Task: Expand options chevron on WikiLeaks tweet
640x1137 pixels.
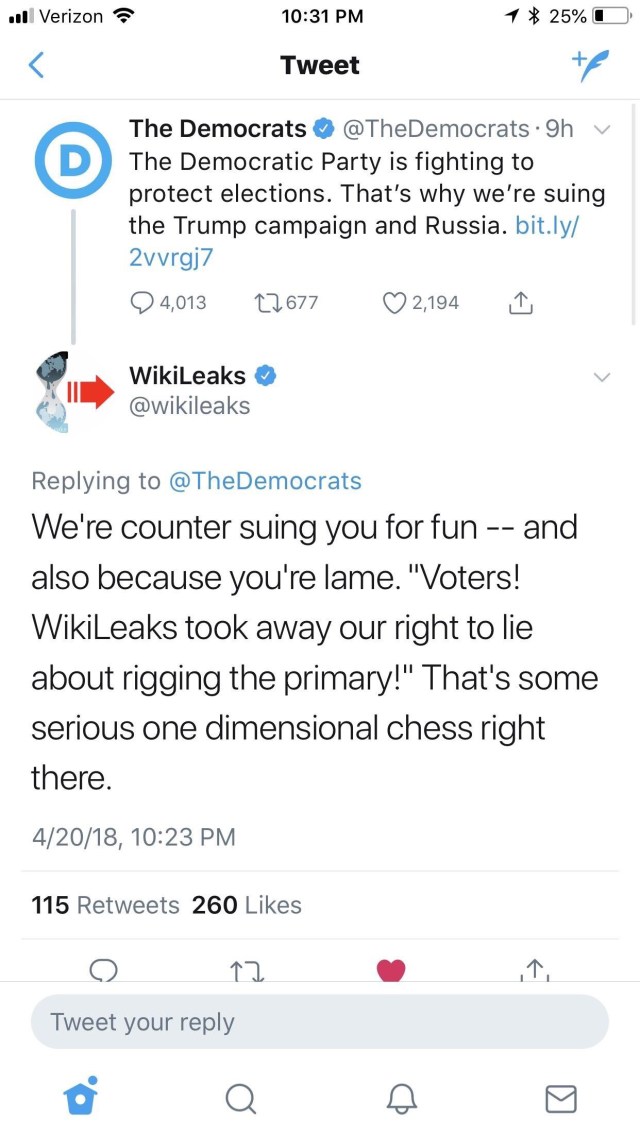Action: [602, 378]
